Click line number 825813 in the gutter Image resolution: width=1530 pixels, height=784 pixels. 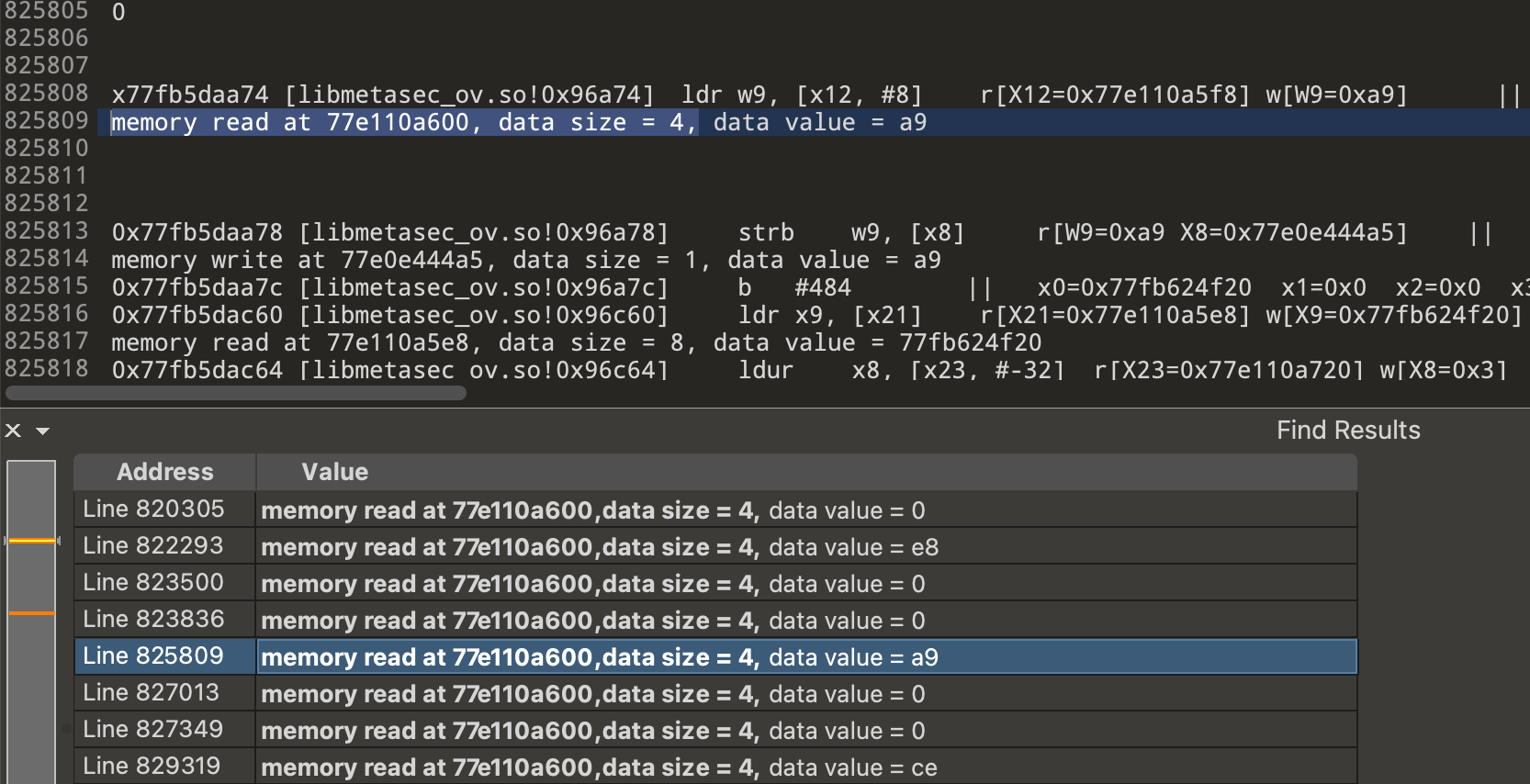click(47, 230)
